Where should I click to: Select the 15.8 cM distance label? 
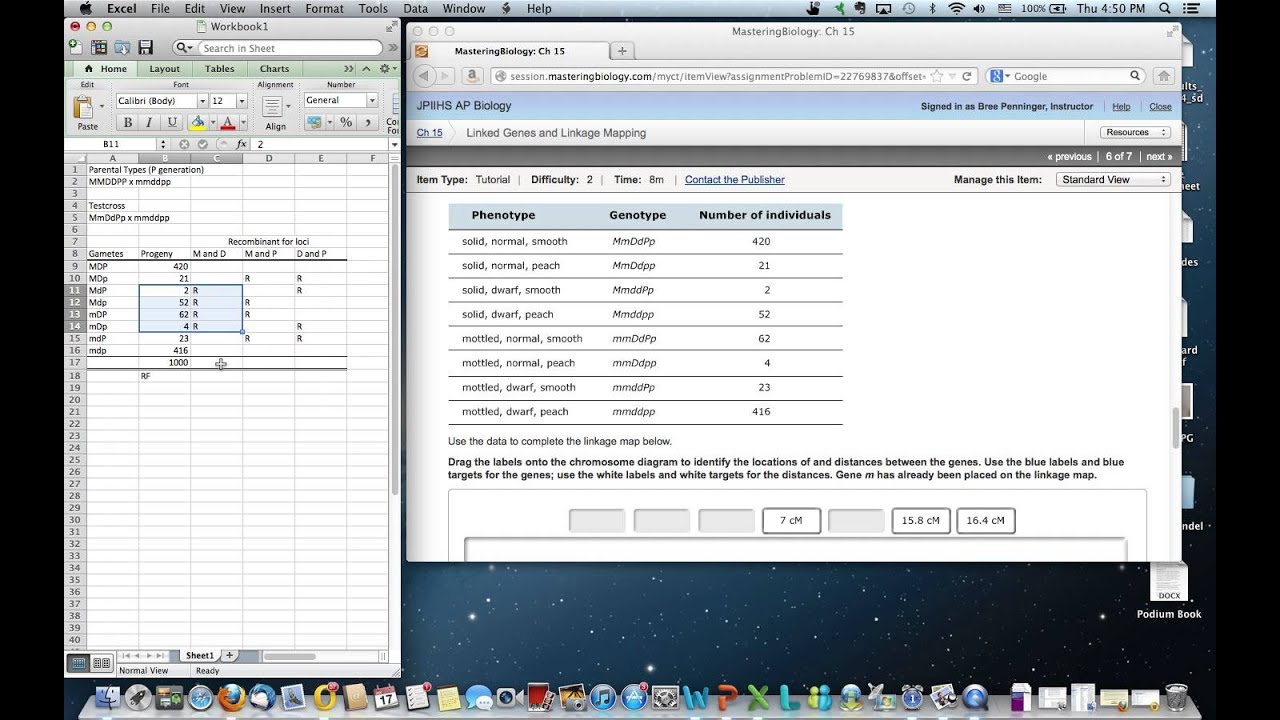(x=921, y=521)
